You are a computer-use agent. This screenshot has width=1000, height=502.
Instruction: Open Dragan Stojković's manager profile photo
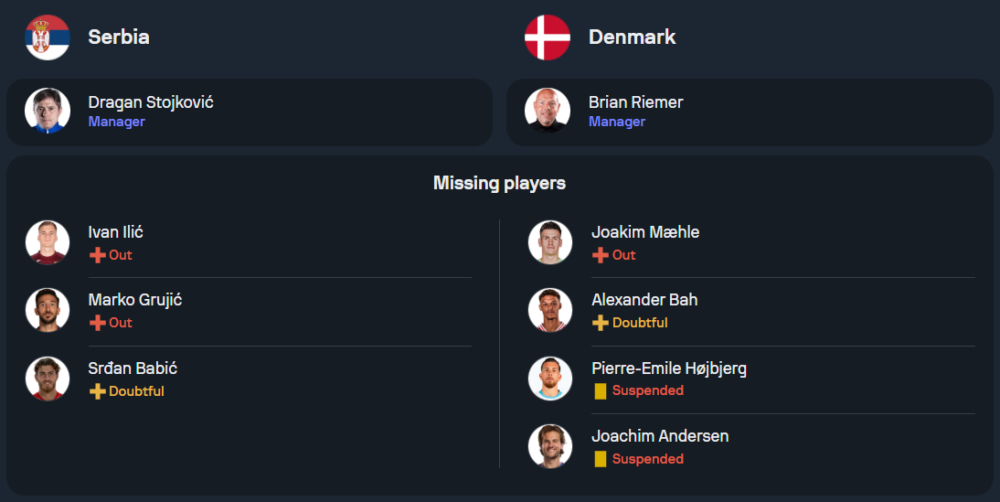pos(47,110)
